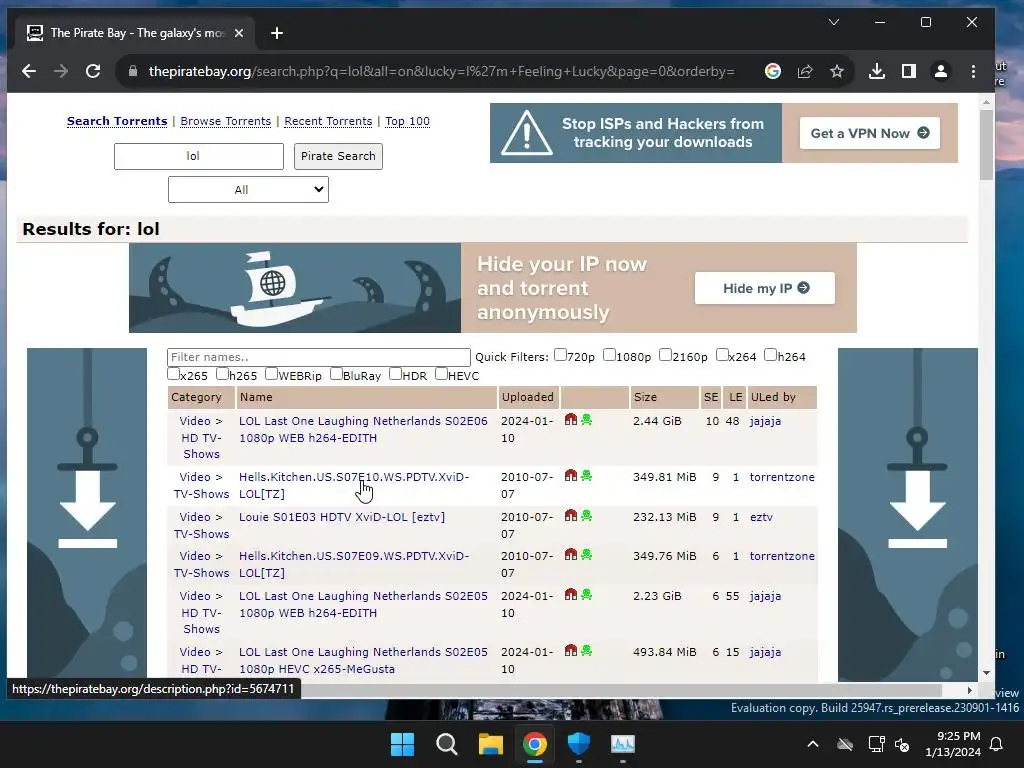This screenshot has width=1024, height=768.
Task: Click magnet icon for S02E06 EDITH torrent
Action: coord(571,419)
